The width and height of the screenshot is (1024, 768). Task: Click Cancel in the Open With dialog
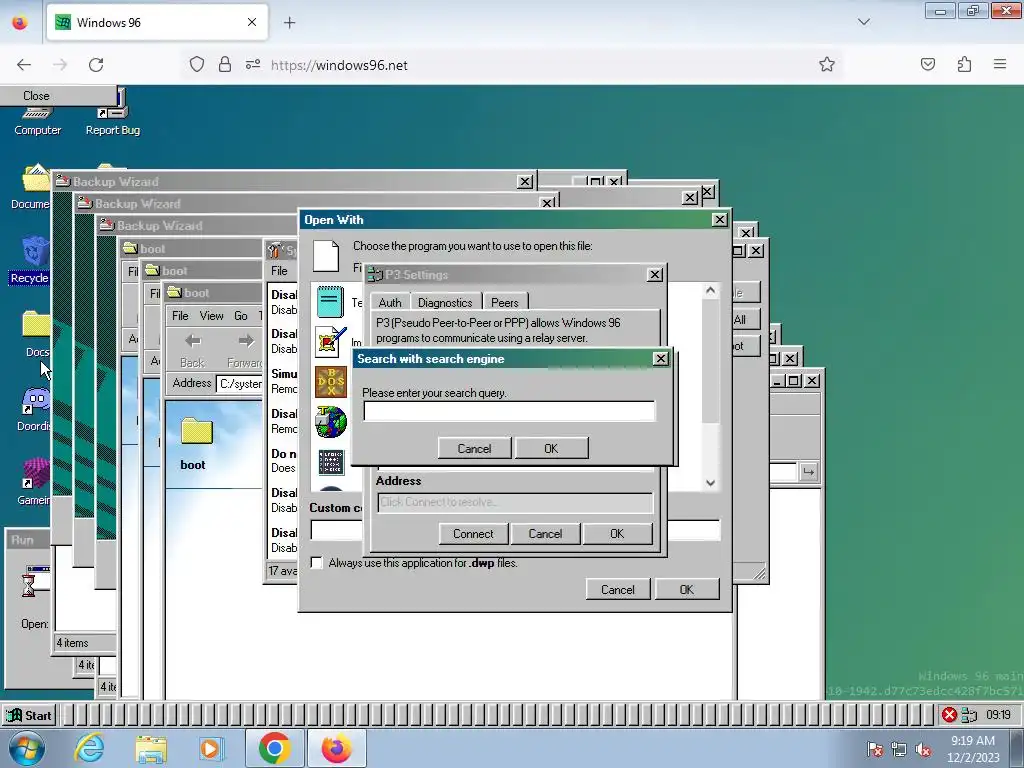(x=618, y=590)
